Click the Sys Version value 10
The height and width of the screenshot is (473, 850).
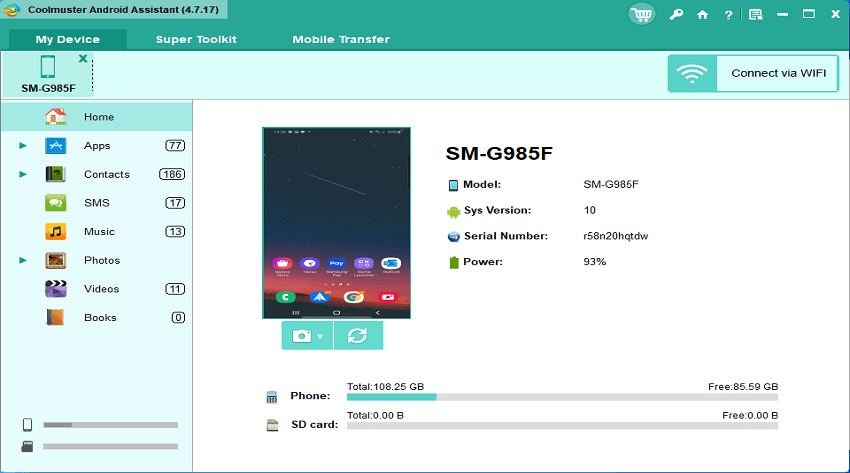pos(589,210)
